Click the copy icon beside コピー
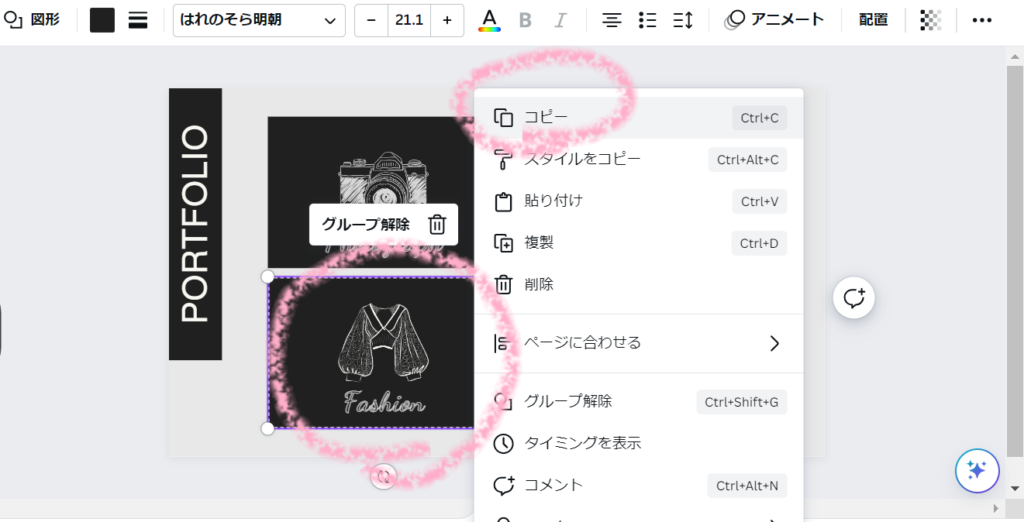1024x522 pixels. (x=503, y=118)
